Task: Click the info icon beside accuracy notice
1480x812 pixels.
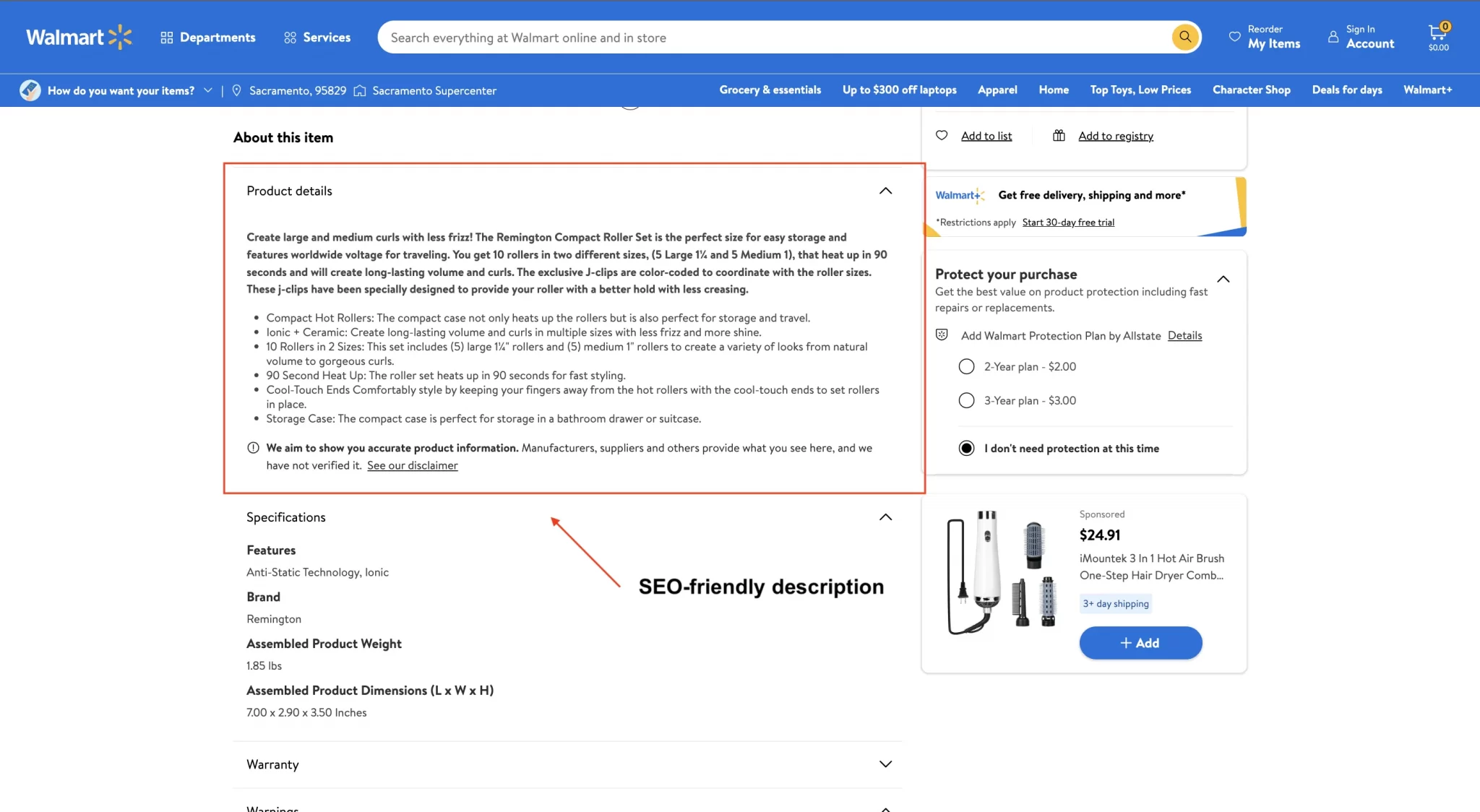Action: tap(253, 448)
